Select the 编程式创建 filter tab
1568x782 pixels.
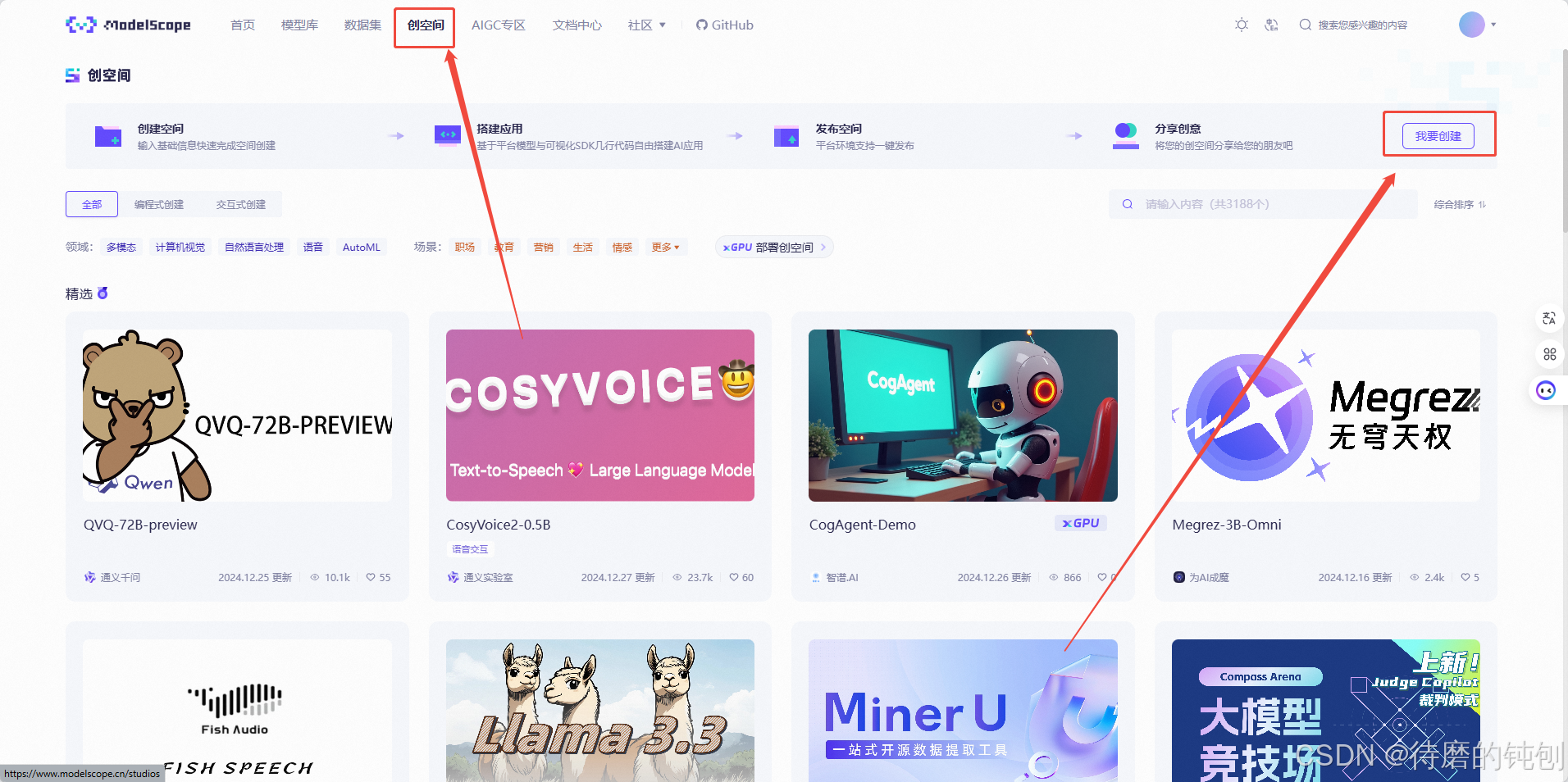[159, 204]
